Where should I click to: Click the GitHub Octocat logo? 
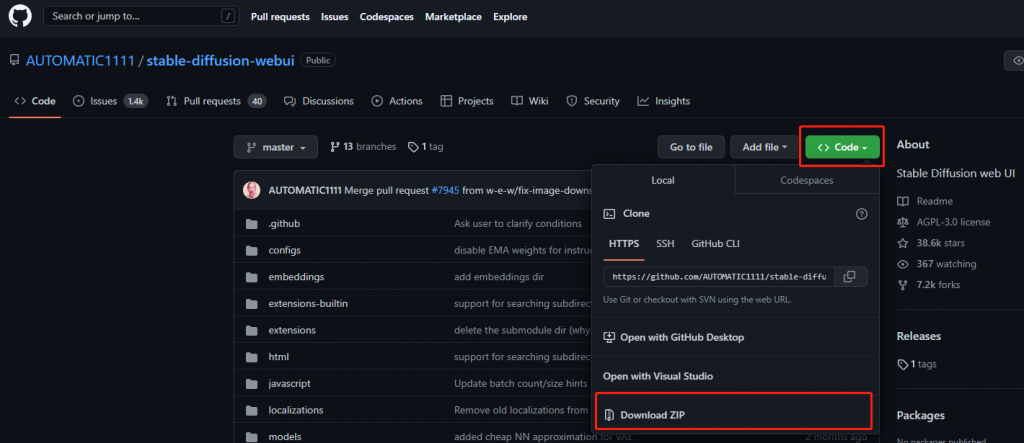click(x=20, y=16)
